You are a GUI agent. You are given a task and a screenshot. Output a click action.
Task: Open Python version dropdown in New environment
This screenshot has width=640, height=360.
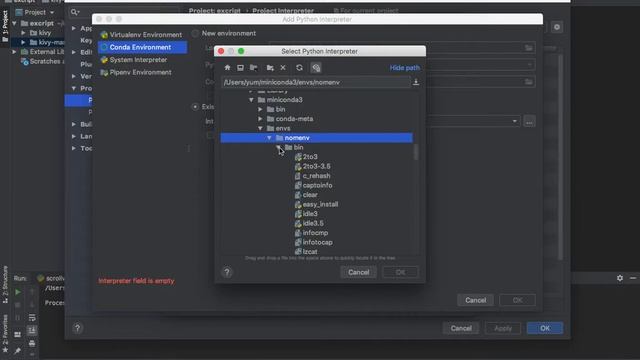[529, 65]
